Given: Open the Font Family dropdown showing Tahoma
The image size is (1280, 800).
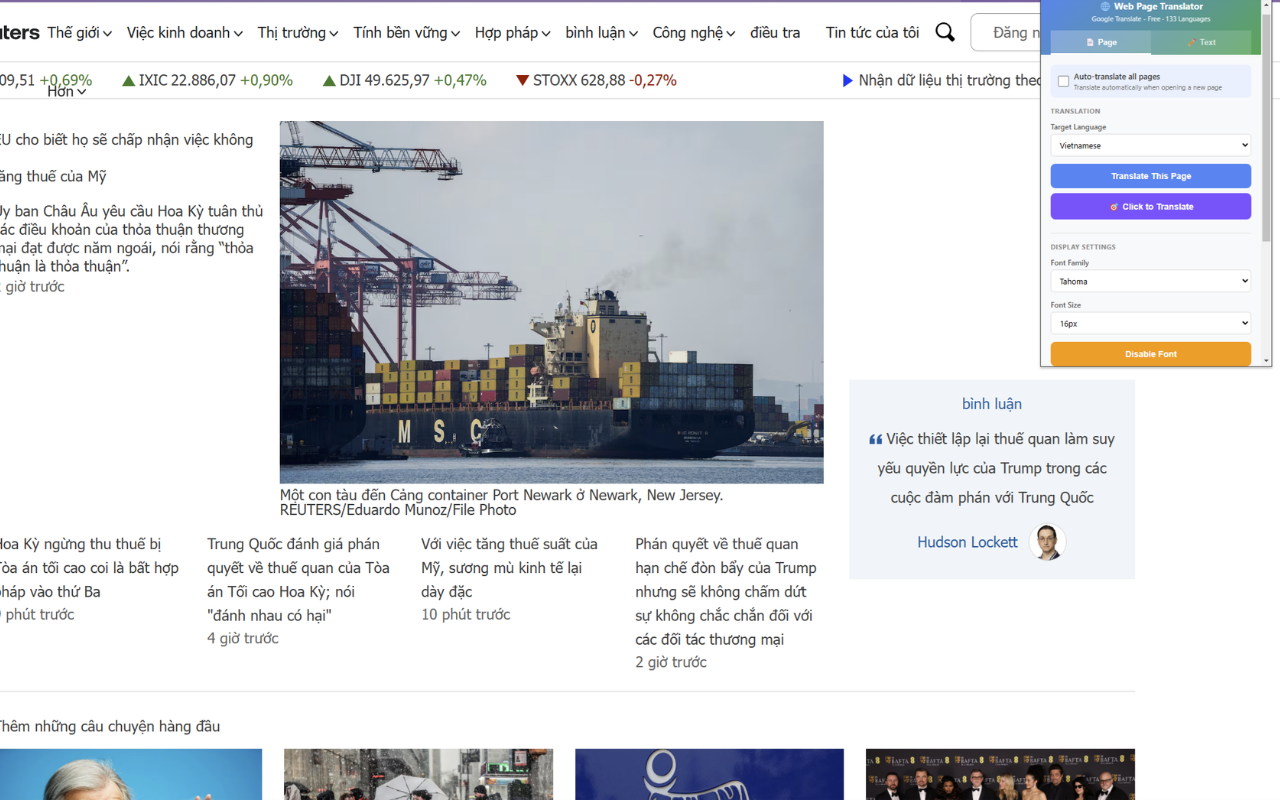Looking at the screenshot, I should coord(1151,281).
